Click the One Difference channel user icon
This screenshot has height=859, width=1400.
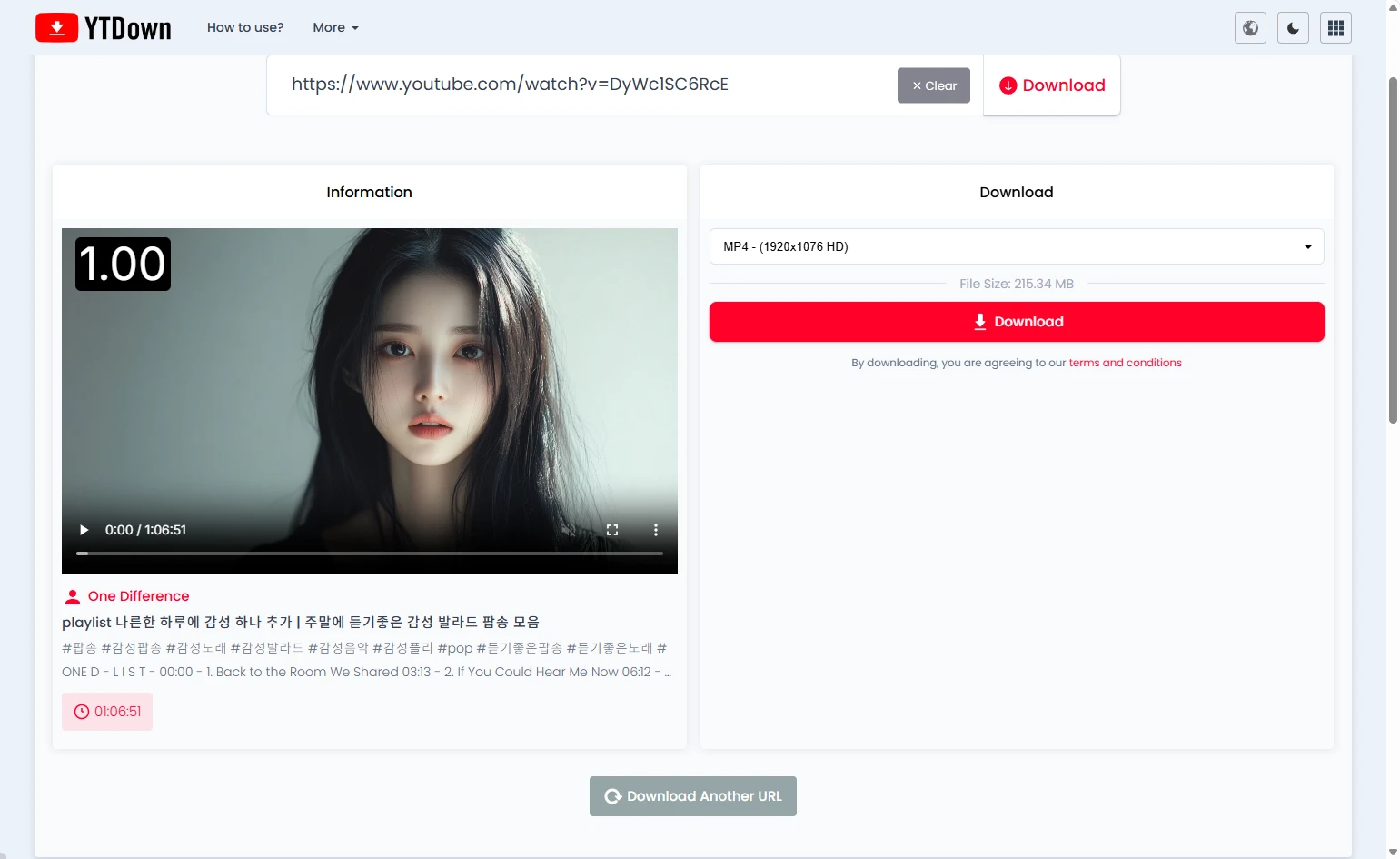click(73, 597)
